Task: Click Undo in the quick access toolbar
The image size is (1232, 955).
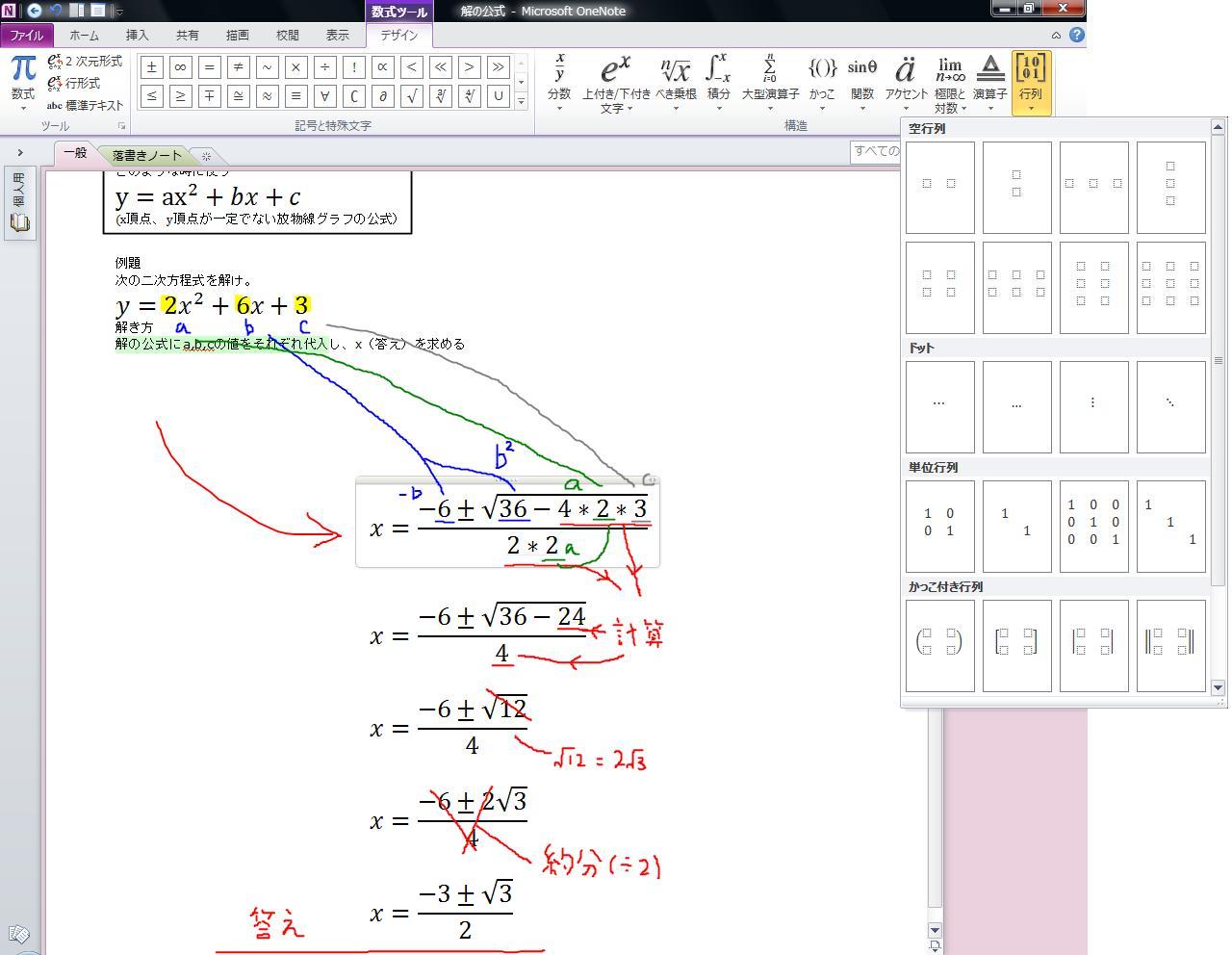Action: pyautogui.click(x=56, y=11)
